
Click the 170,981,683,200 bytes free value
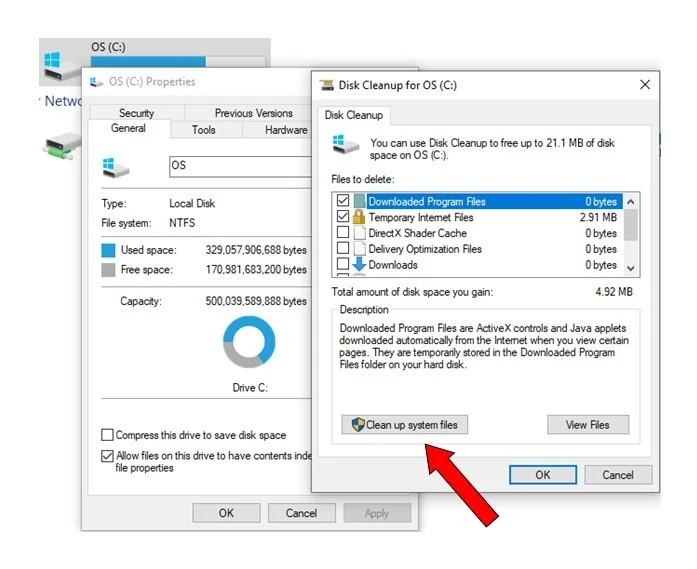click(x=256, y=269)
